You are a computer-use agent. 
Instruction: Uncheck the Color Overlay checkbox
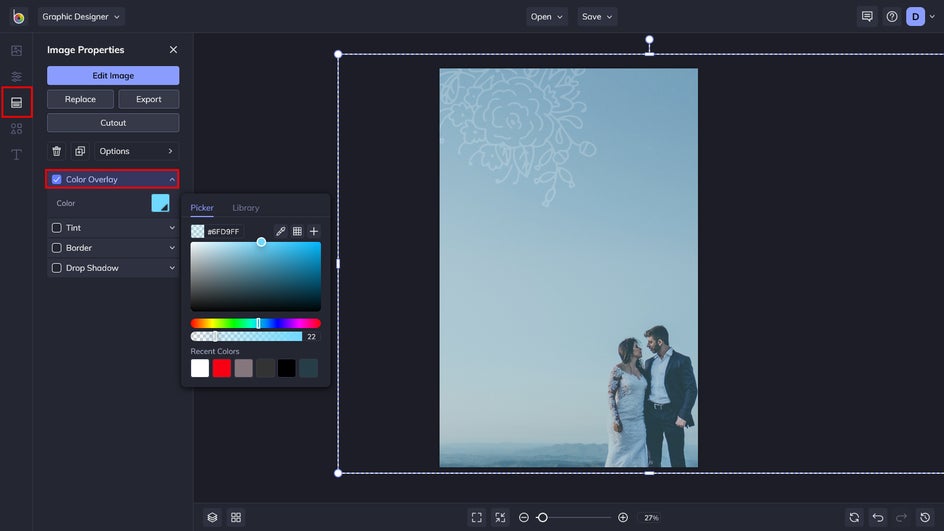pyautogui.click(x=57, y=180)
